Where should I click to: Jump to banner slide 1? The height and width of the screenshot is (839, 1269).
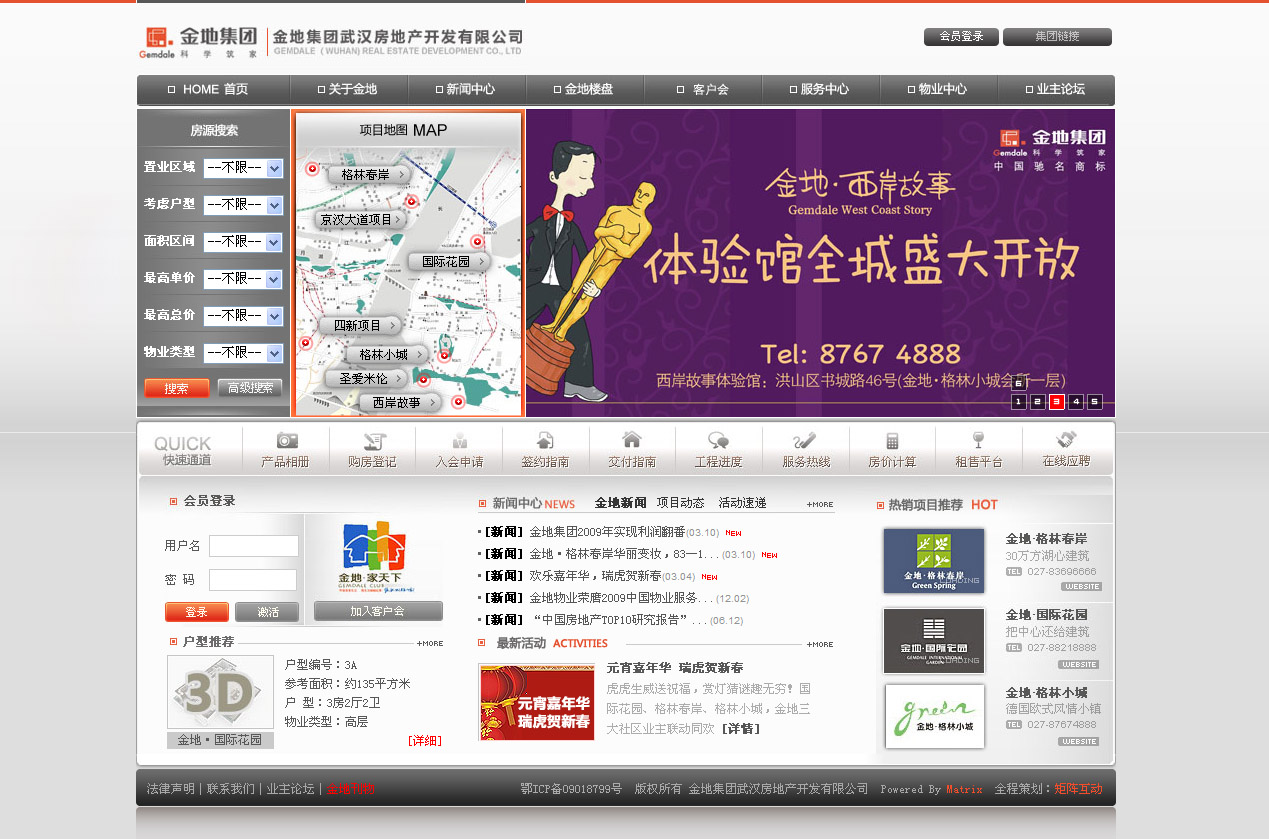pos(1019,402)
